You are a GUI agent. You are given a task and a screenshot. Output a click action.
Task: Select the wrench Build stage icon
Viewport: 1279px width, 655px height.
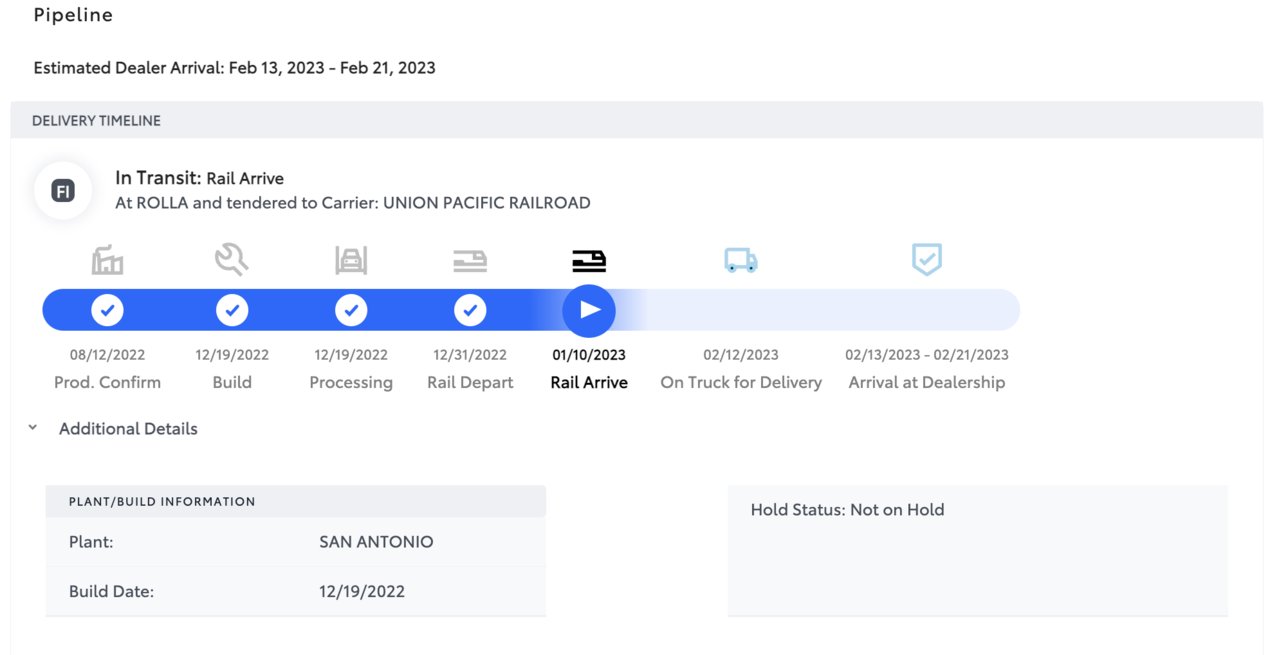(x=231, y=261)
